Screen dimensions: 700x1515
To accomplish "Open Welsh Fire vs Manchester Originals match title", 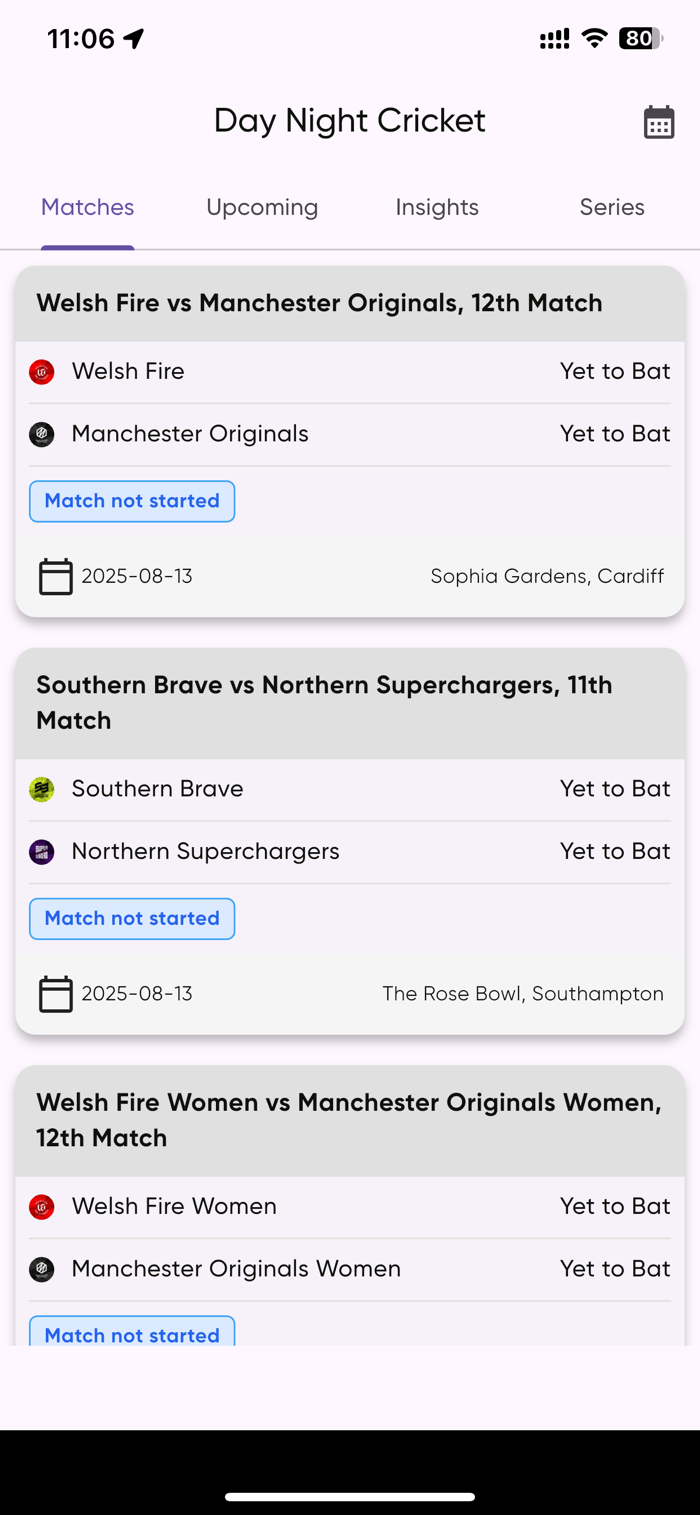I will coord(320,303).
